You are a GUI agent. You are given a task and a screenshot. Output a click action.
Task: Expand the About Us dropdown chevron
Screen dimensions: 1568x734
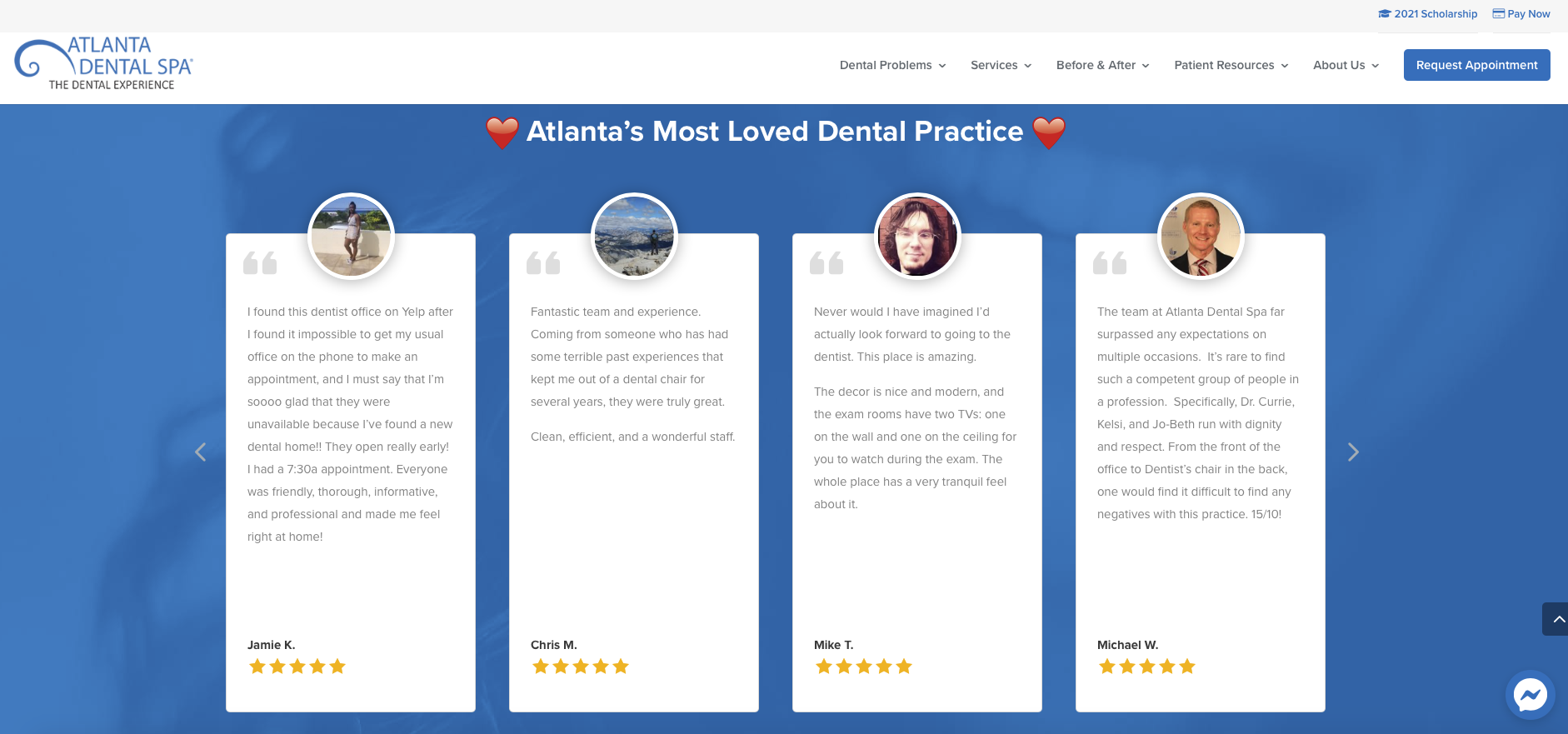click(x=1376, y=66)
